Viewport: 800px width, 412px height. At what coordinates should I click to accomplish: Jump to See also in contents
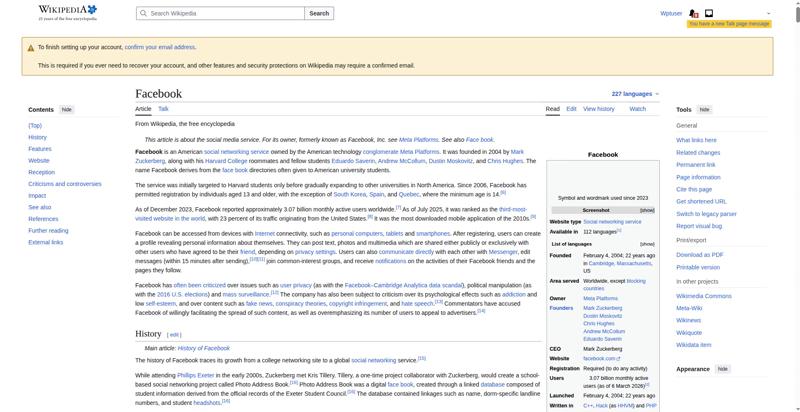[40, 208]
